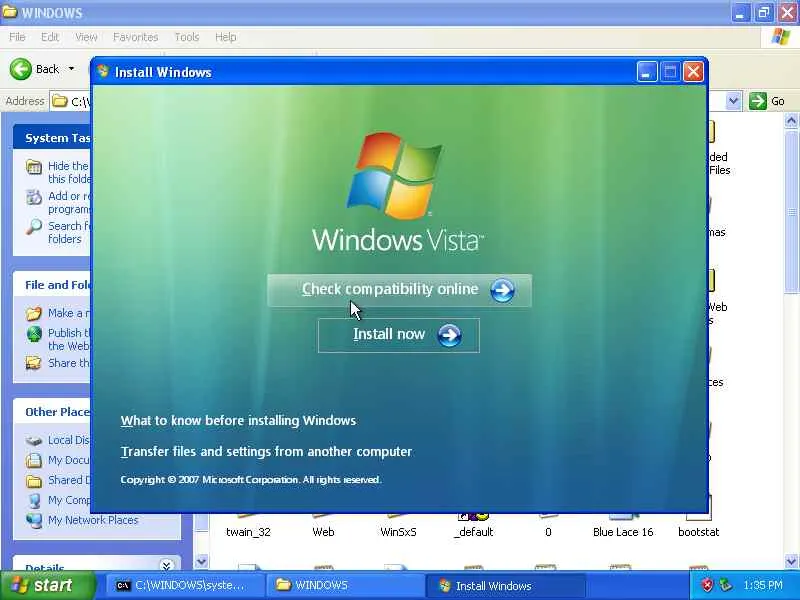Click the Windows flag logo in explorer toolbar
Image resolution: width=800 pixels, height=600 pixels.
click(x=781, y=38)
